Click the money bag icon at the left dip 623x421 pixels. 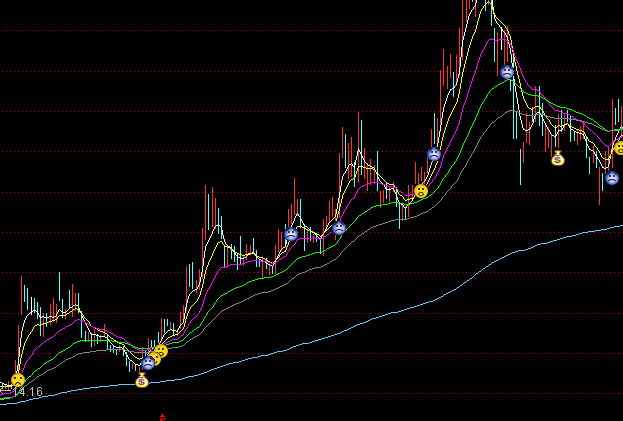141,380
